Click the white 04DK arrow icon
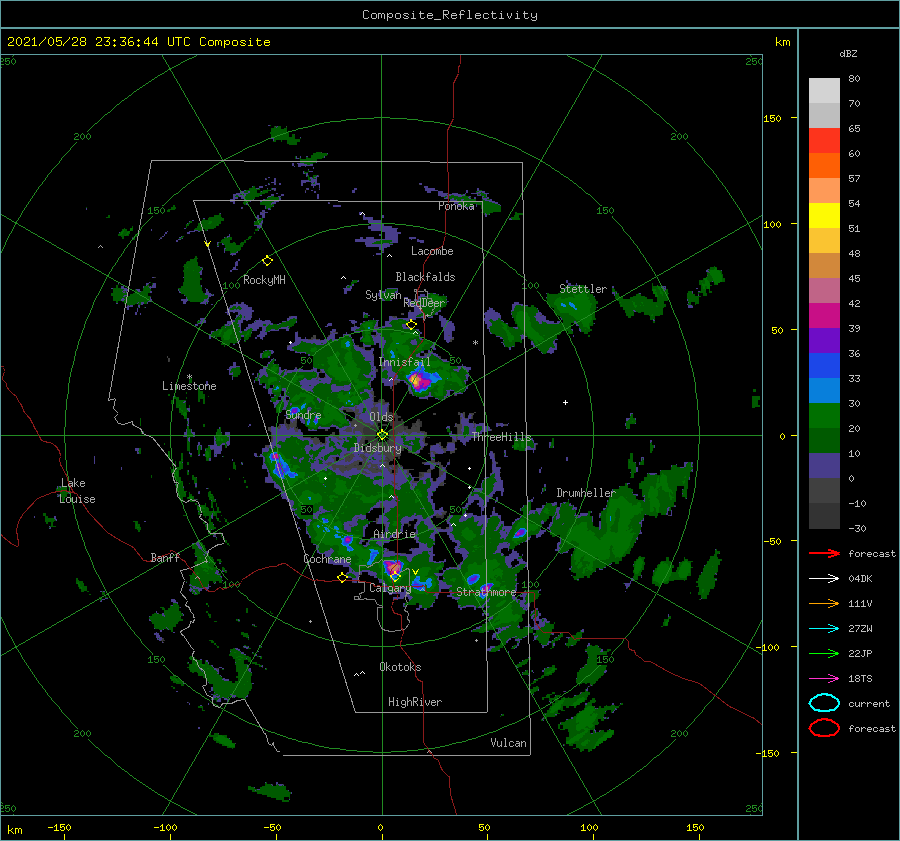Screen dimensions: 900x841 click(824, 579)
